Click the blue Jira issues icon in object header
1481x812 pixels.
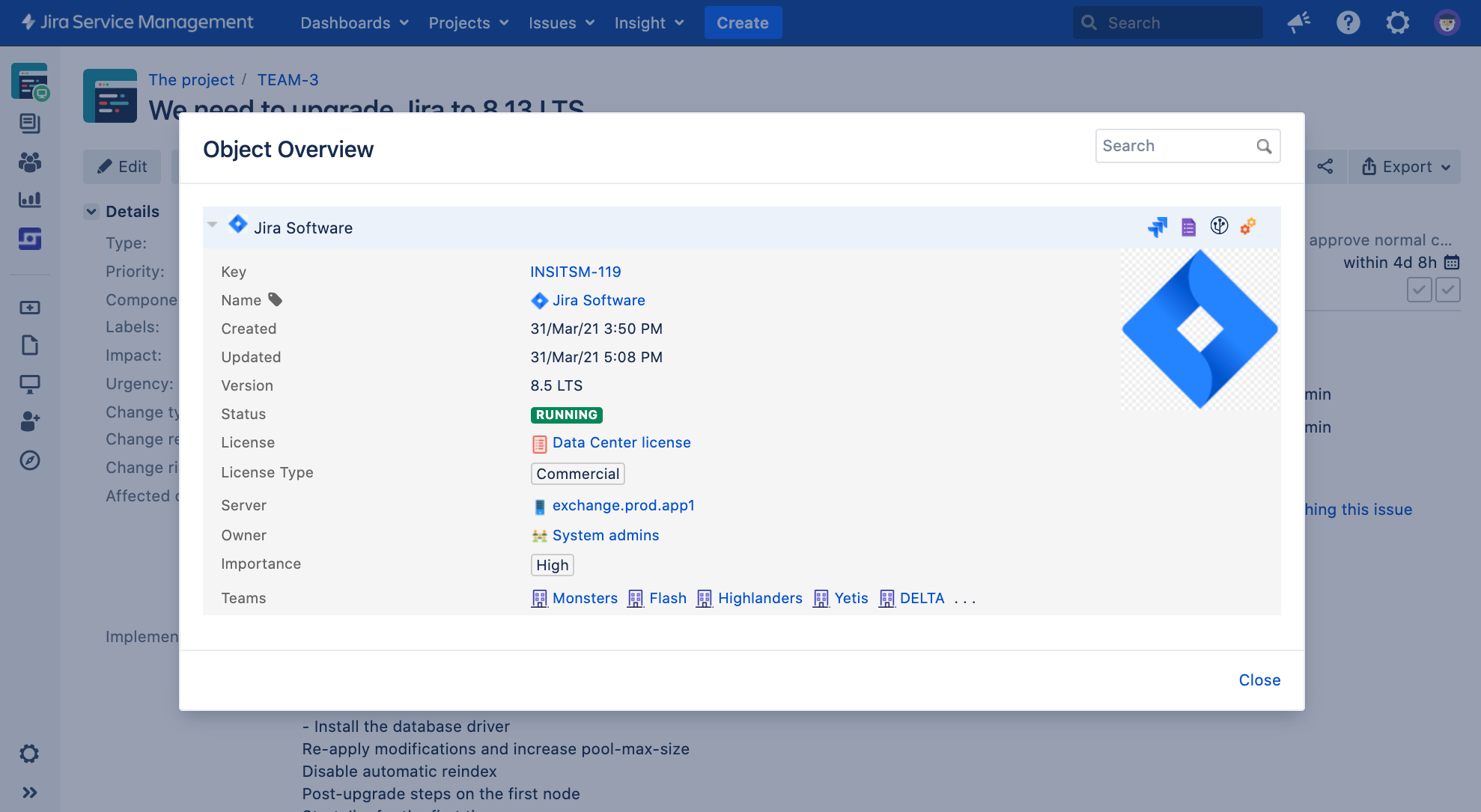click(1158, 227)
